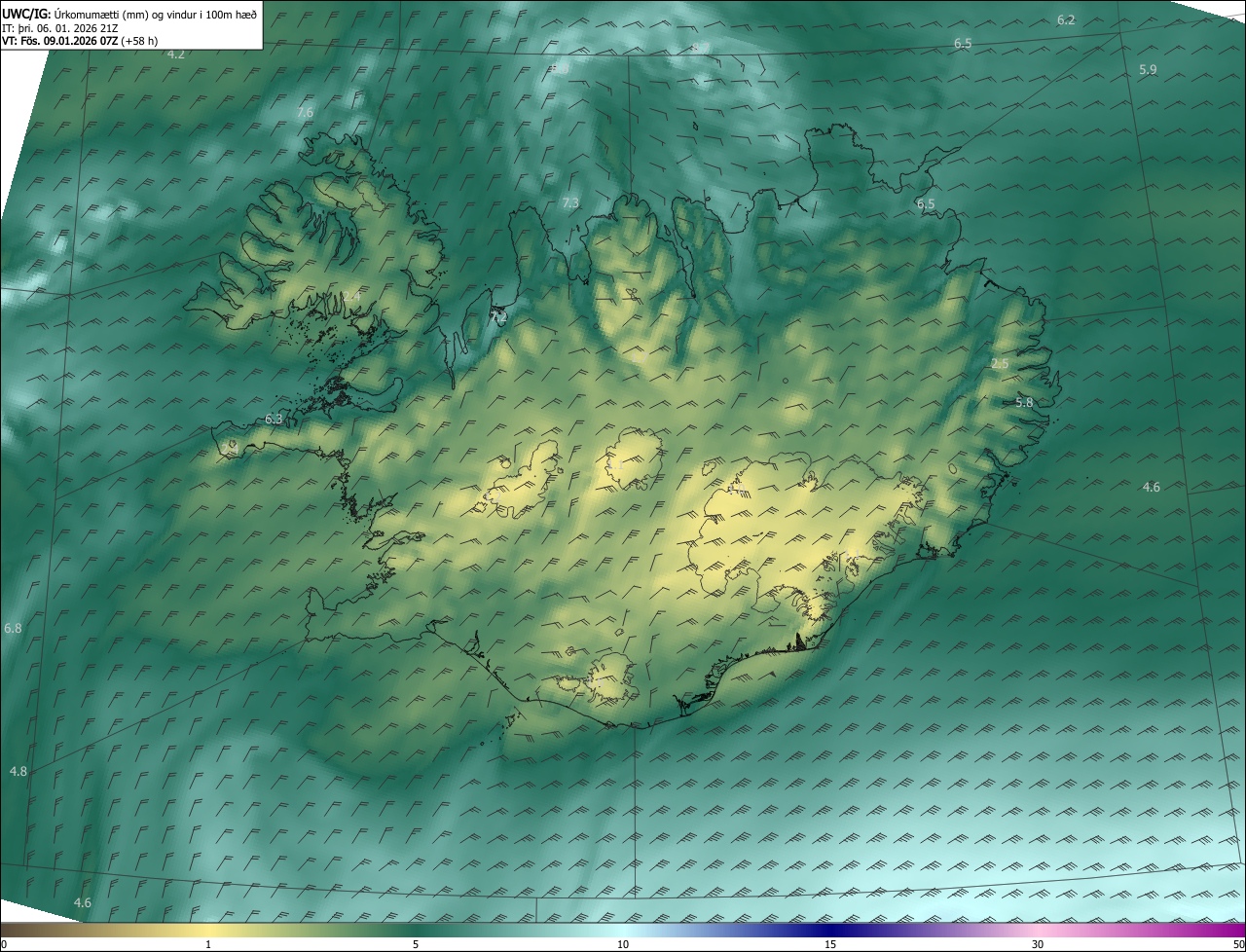Click the 5.9 value label on the map
The width and height of the screenshot is (1246, 952).
click(1148, 70)
